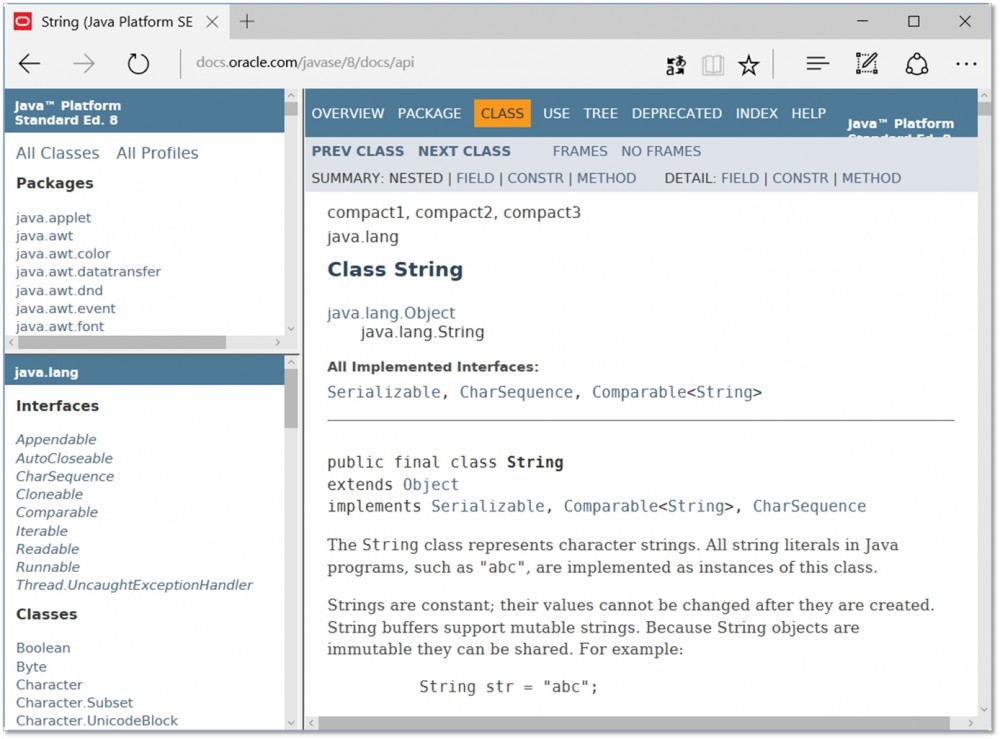Click the browser forward arrow

84,63
